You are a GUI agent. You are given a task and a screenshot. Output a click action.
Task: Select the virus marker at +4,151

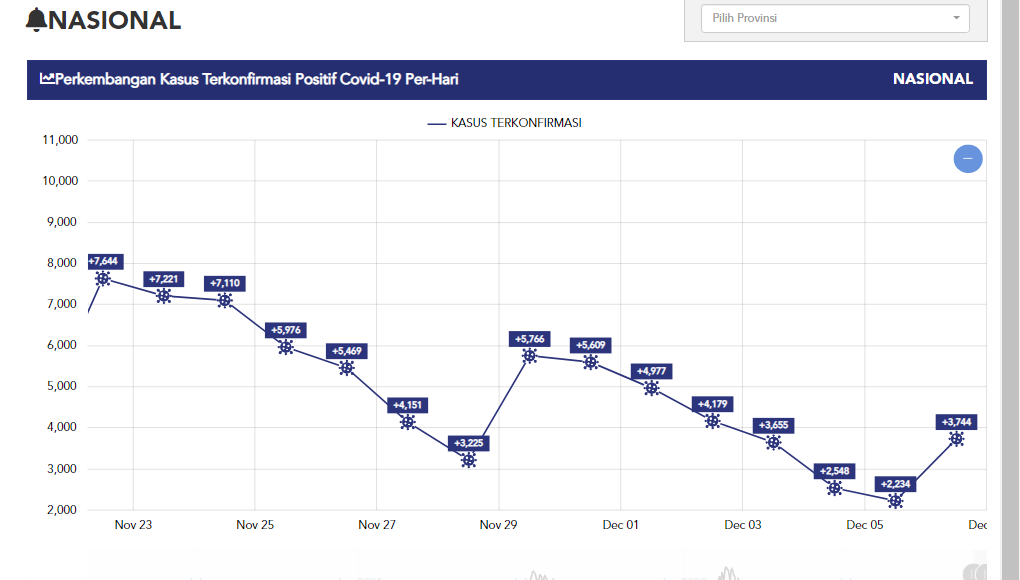407,422
